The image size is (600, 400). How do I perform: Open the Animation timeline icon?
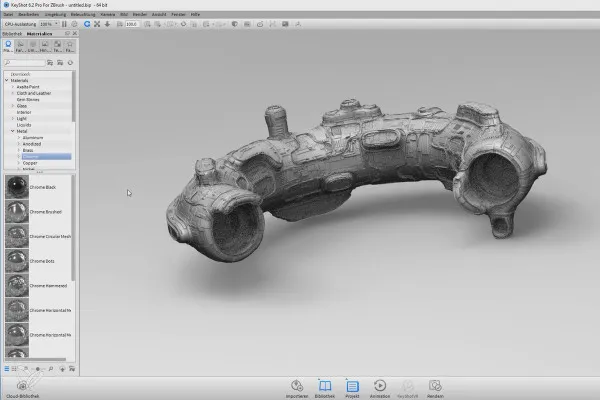(380, 386)
